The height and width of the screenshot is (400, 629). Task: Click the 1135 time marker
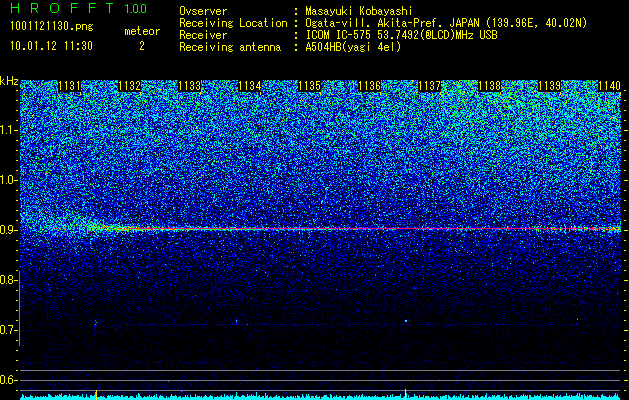tap(309, 86)
